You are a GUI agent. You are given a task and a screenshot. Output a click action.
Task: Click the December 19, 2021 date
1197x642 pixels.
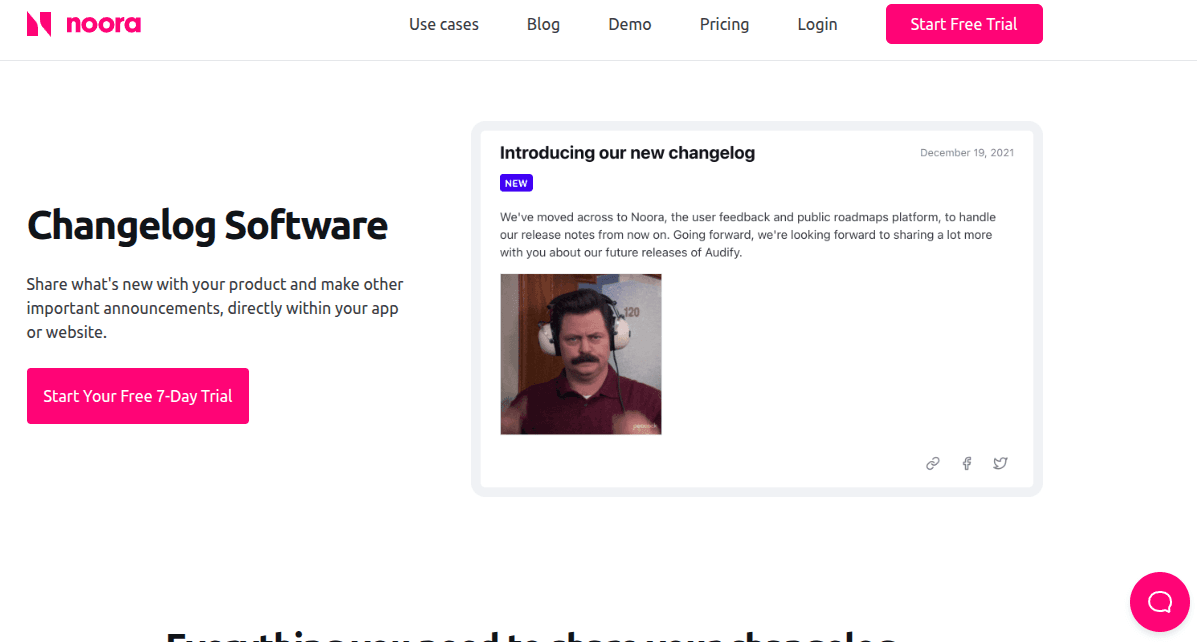point(966,153)
